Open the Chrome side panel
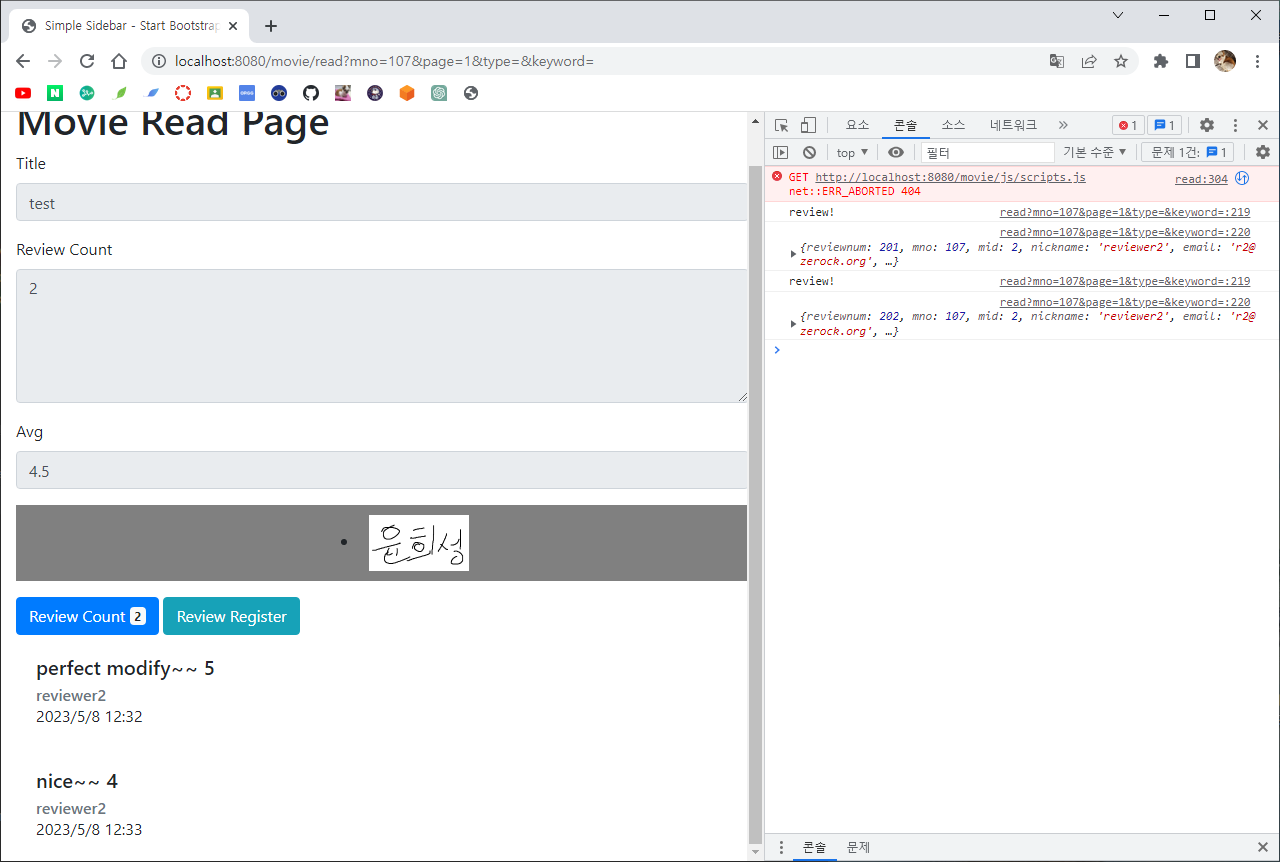This screenshot has height=862, width=1280. coord(1193,61)
